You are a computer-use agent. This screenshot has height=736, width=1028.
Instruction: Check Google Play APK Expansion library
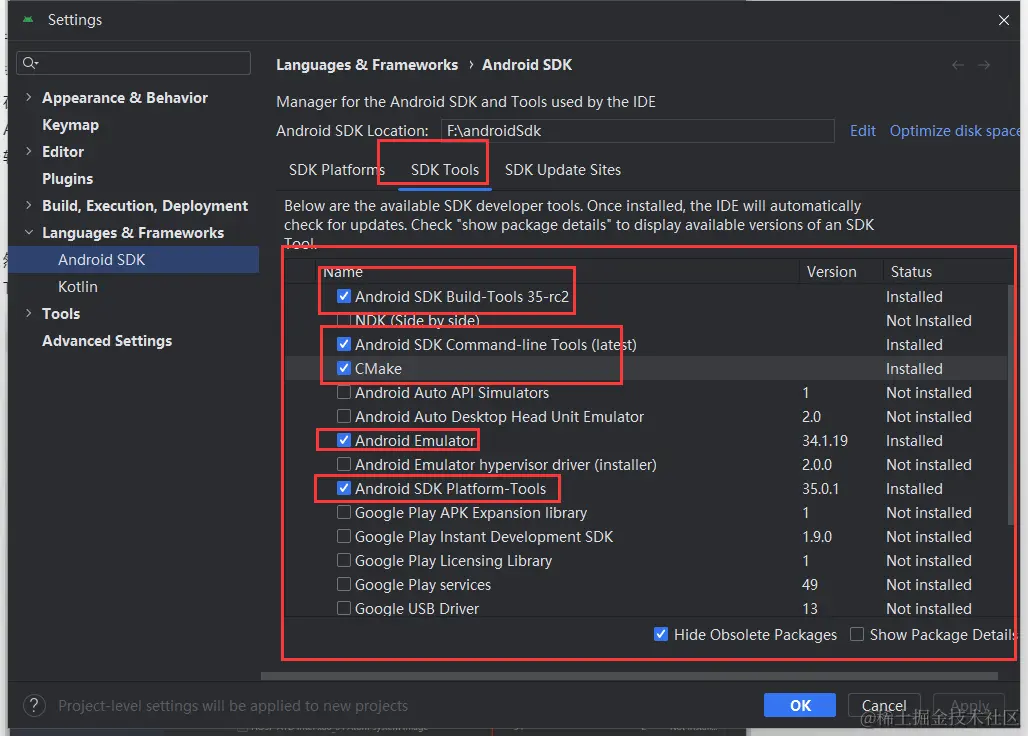point(344,513)
